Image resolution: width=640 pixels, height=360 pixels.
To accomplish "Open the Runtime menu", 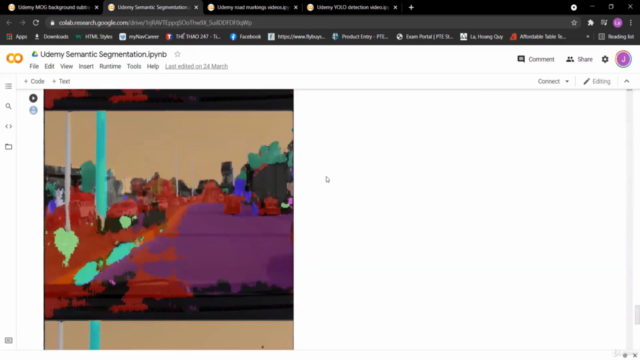I will click(x=110, y=66).
